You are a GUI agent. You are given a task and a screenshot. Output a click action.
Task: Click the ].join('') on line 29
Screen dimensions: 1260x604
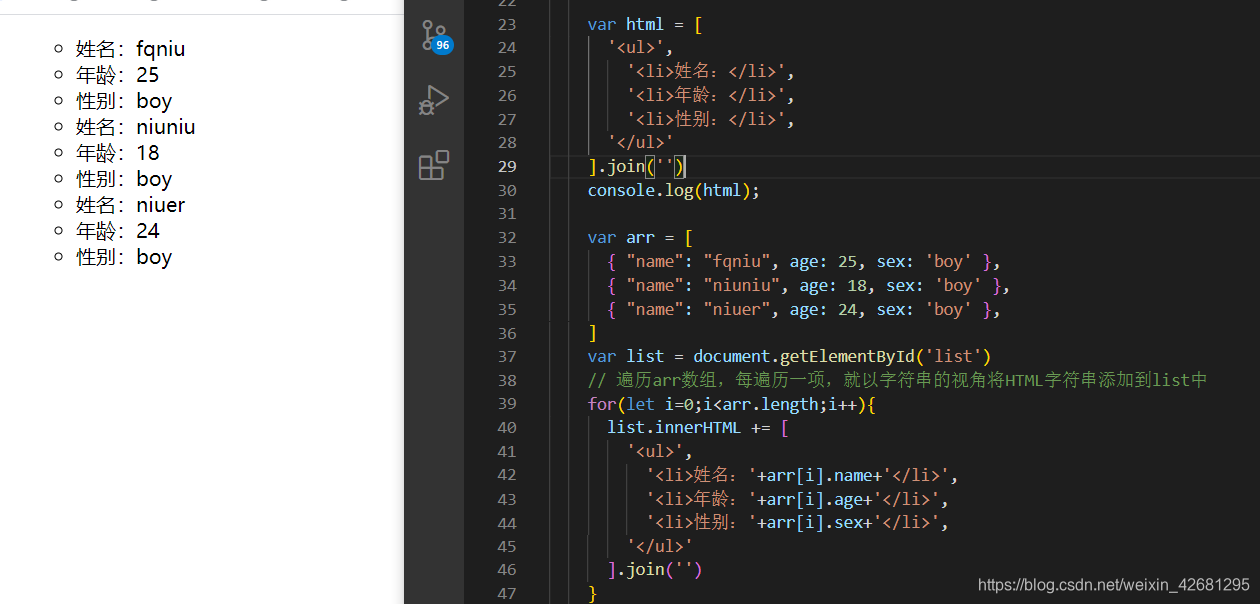pyautogui.click(x=636, y=166)
